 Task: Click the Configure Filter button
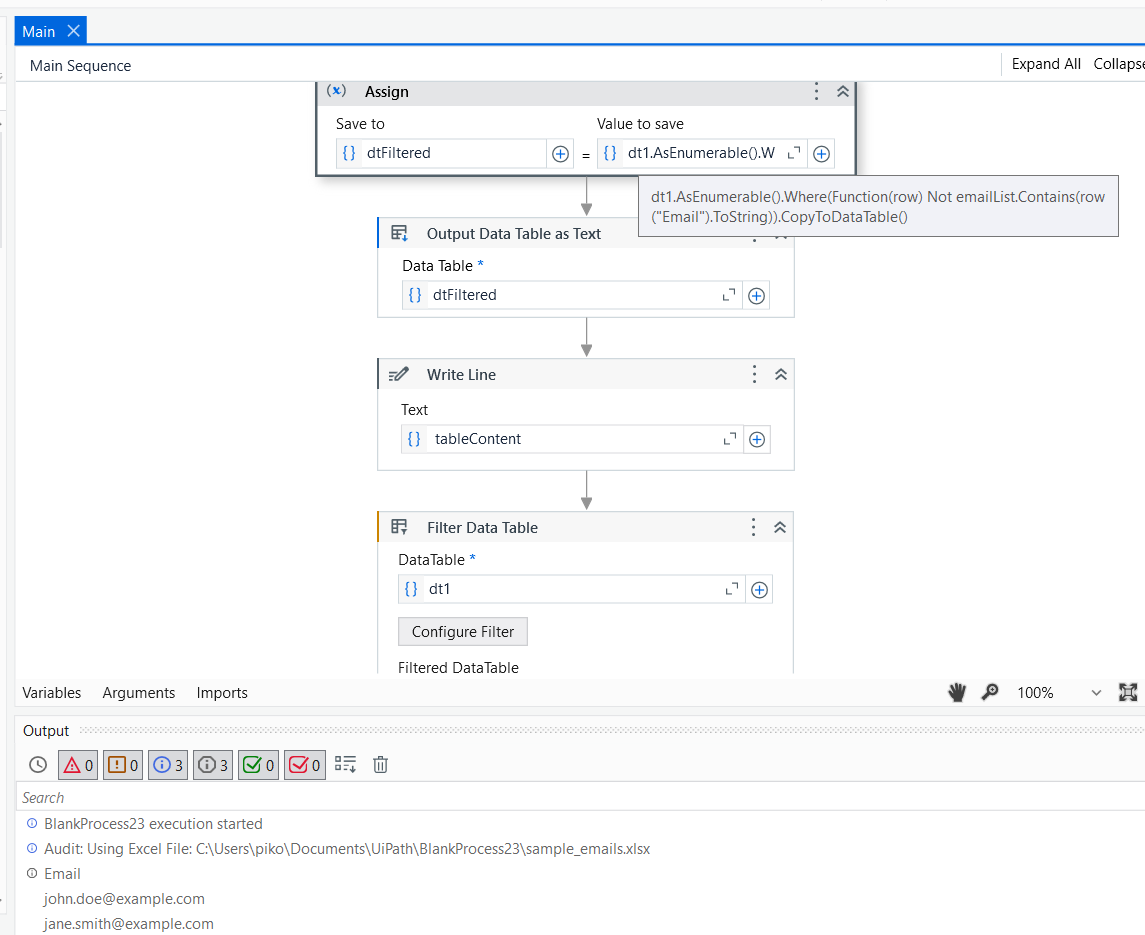pos(462,631)
